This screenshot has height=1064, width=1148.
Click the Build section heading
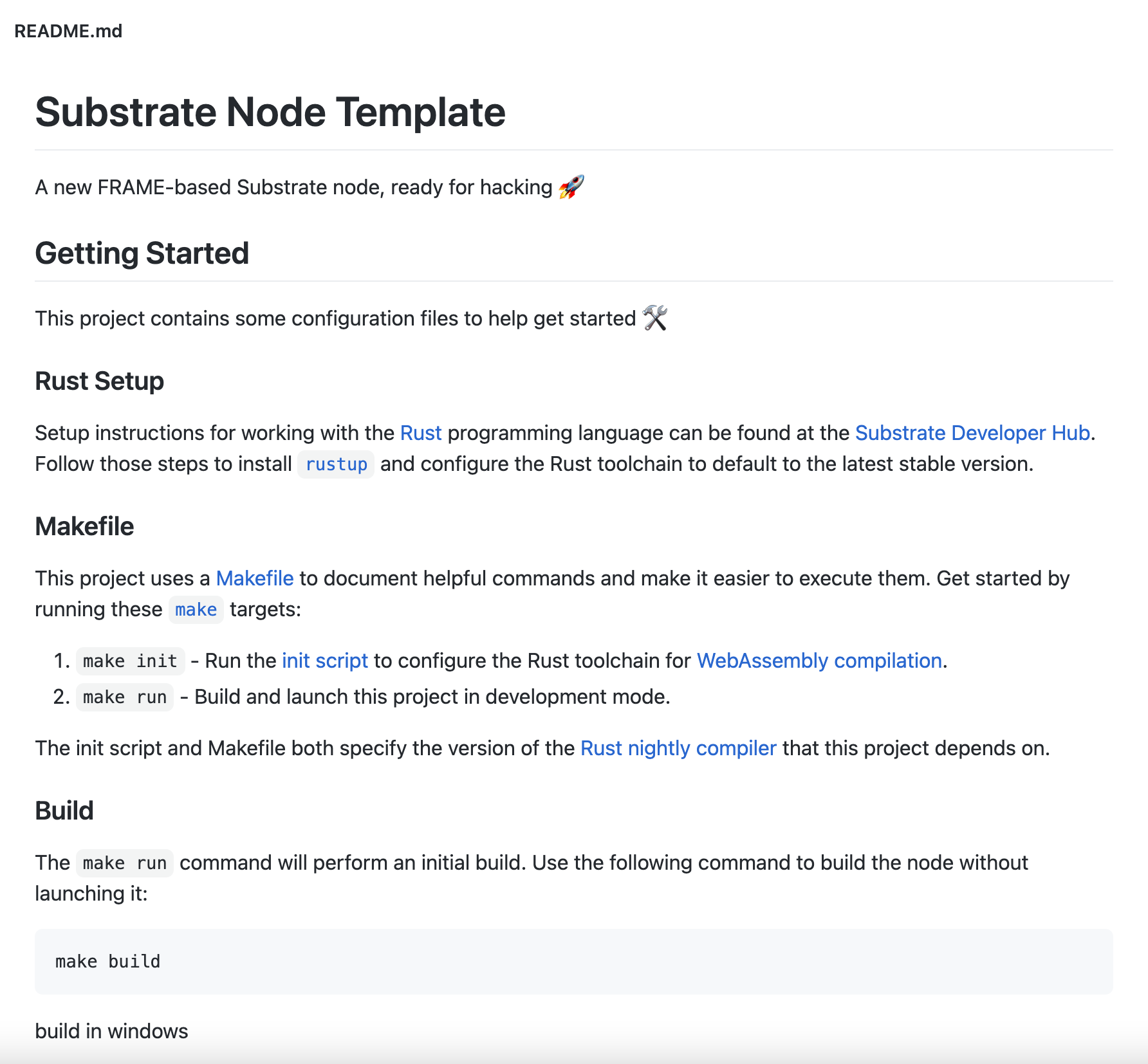click(x=64, y=811)
